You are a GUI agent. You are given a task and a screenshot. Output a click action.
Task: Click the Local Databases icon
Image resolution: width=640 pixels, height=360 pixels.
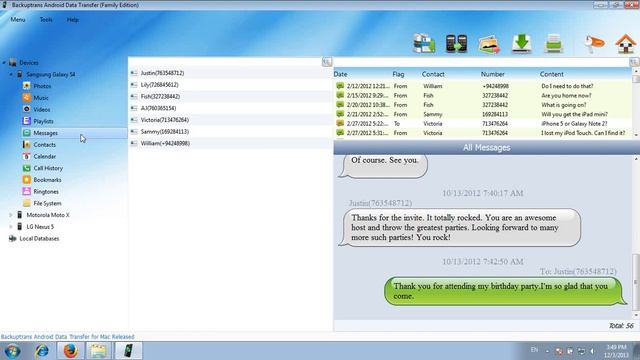pos(13,238)
